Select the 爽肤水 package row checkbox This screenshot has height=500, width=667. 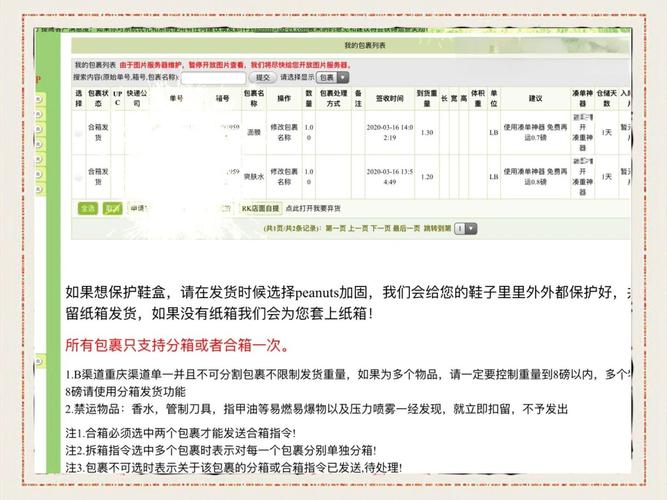pos(79,177)
